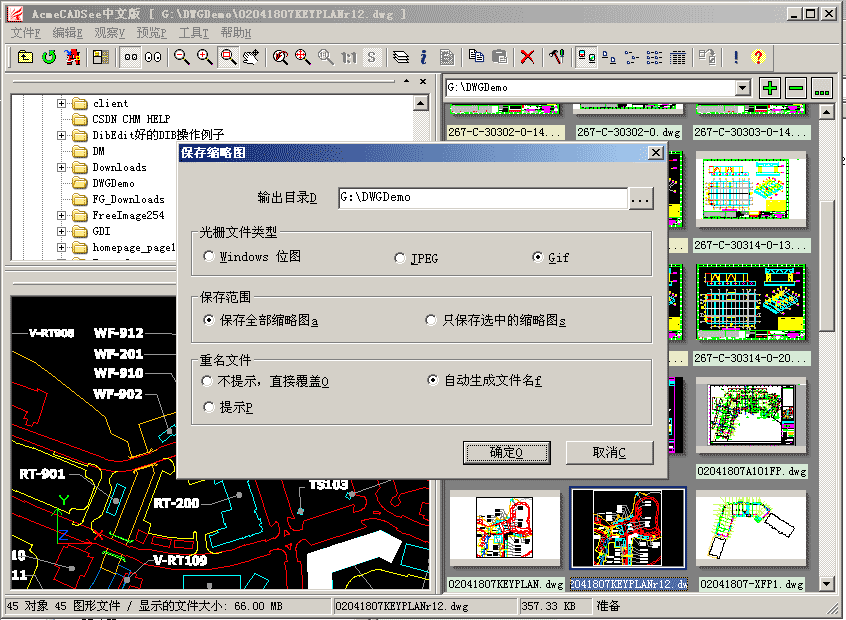Open the 工具T menu
The width and height of the screenshot is (846, 620).
(193, 33)
